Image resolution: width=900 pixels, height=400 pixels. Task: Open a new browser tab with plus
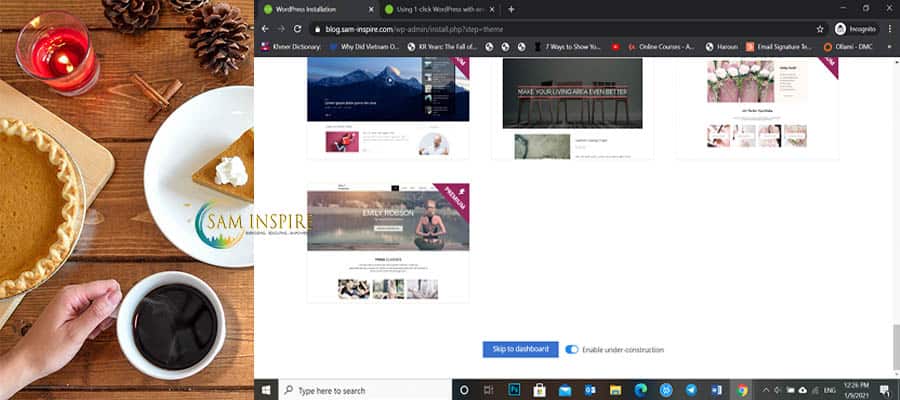(x=511, y=9)
